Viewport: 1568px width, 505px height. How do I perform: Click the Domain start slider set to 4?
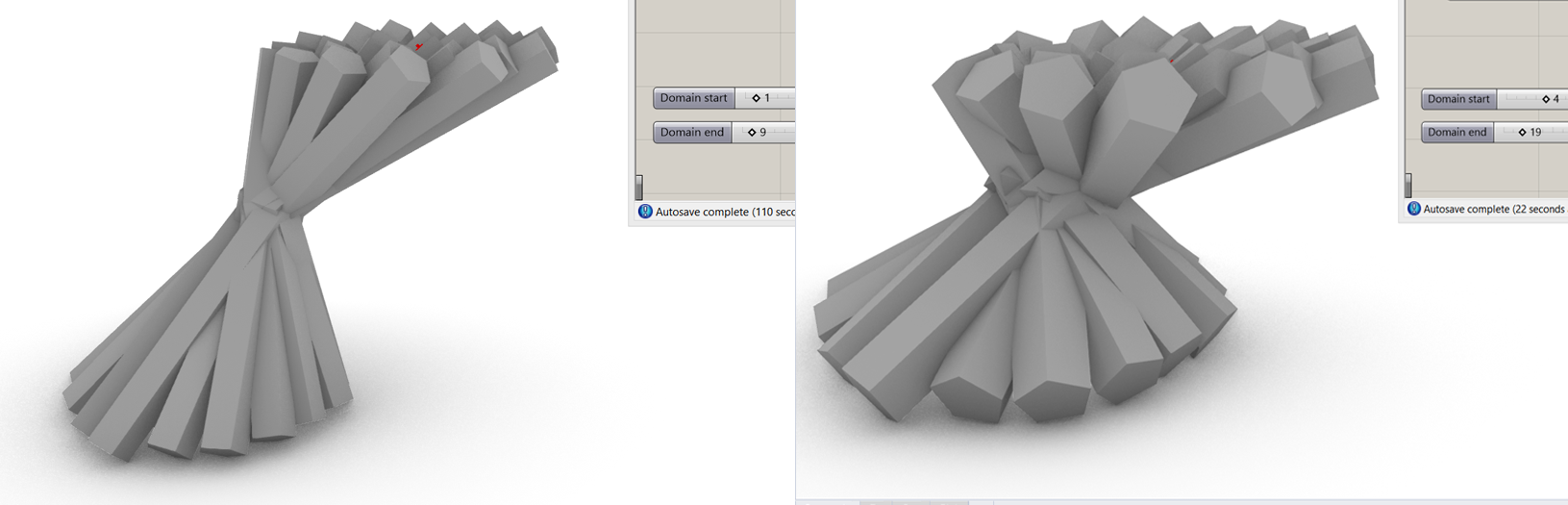(1494, 99)
